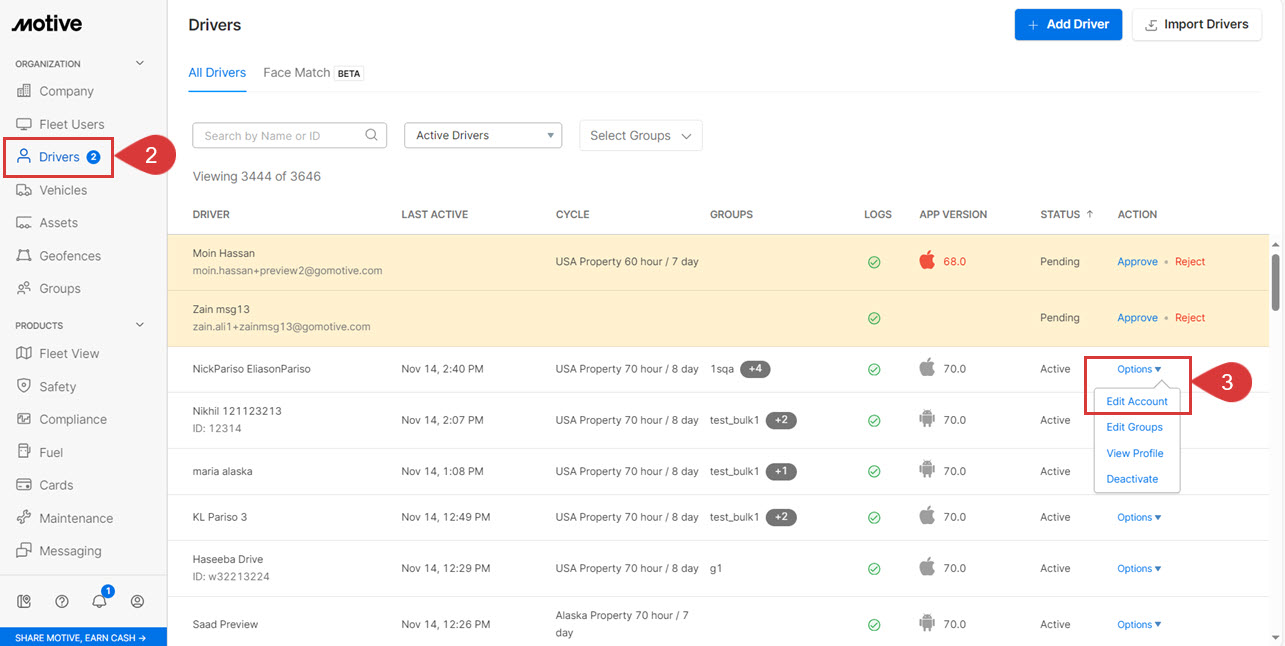Image resolution: width=1285 pixels, height=646 pixels.
Task: Open the Drivers sidebar item
Action: (58, 157)
